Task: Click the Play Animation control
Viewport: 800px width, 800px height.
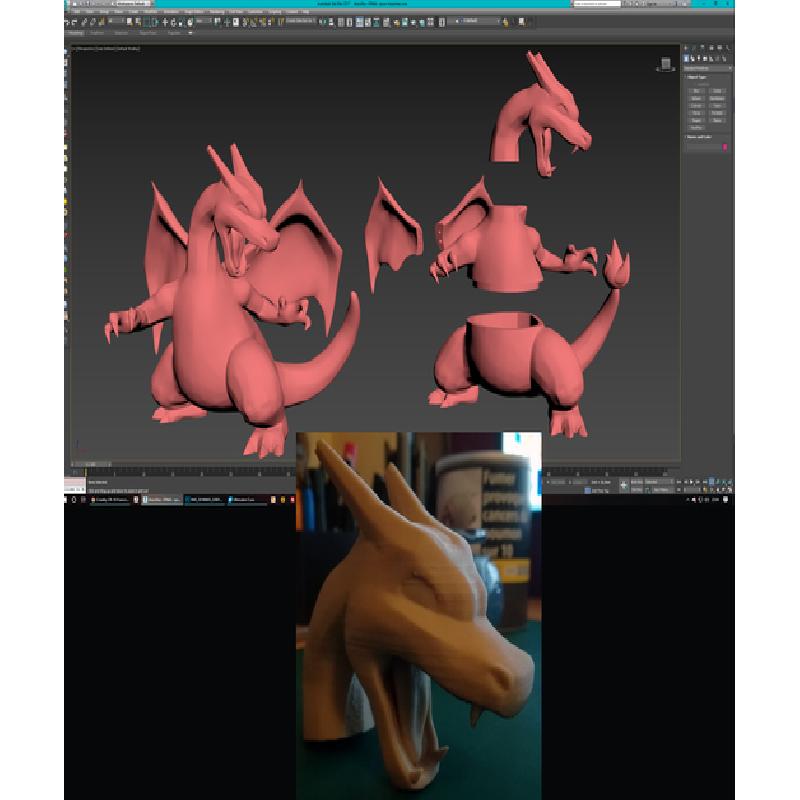Action: pyautogui.click(x=692, y=482)
